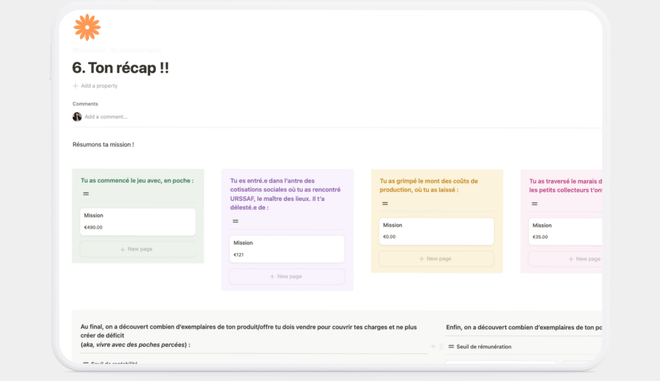The height and width of the screenshot is (381, 660).
Task: Open the Mission card showing €121
Action: (287, 249)
